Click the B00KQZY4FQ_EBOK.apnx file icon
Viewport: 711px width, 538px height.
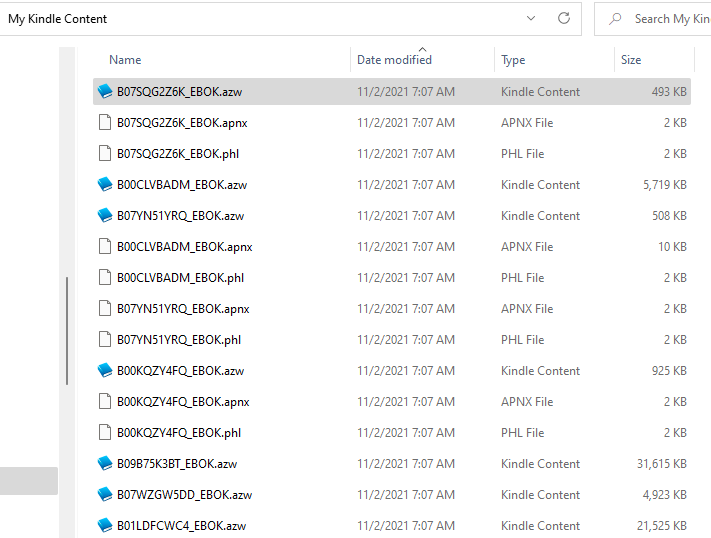click(x=105, y=401)
